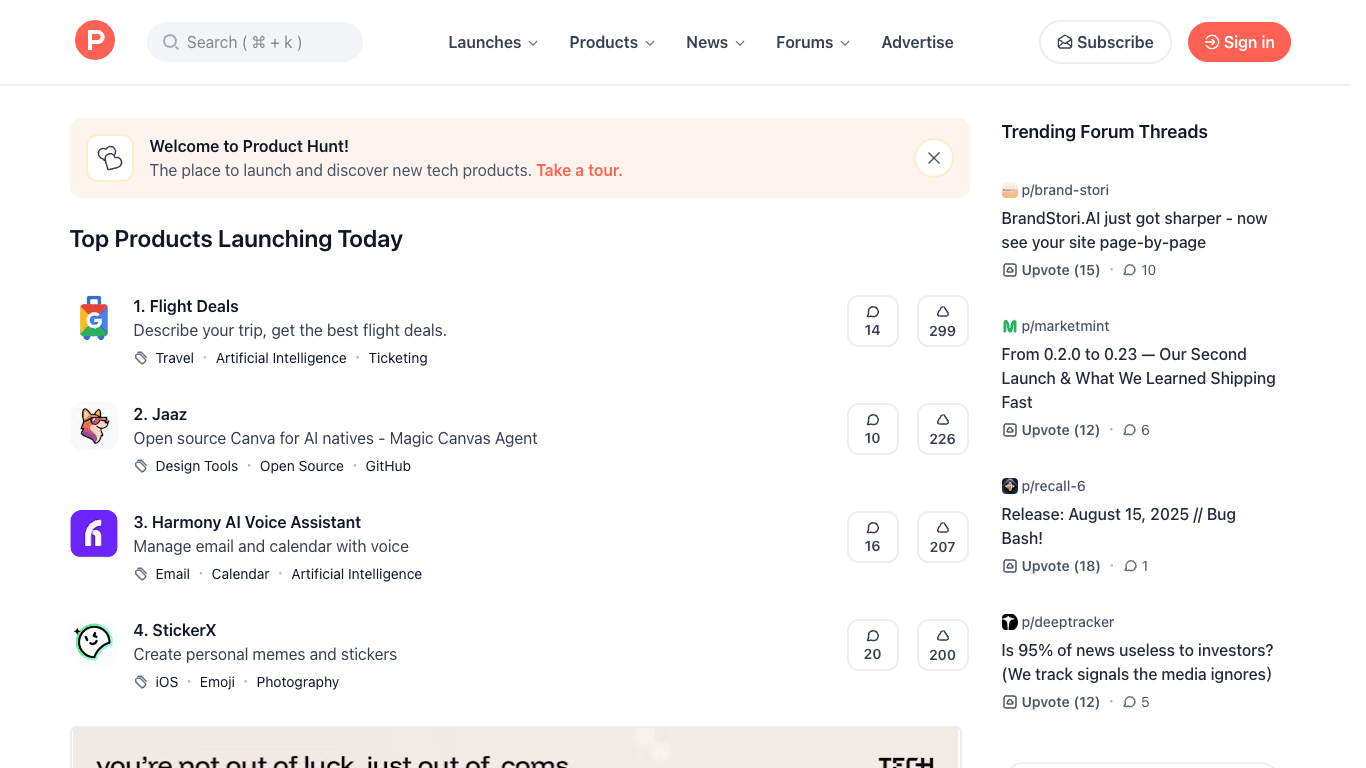The height and width of the screenshot is (768, 1366).
Task: Open the Products dropdown menu
Action: (x=611, y=42)
